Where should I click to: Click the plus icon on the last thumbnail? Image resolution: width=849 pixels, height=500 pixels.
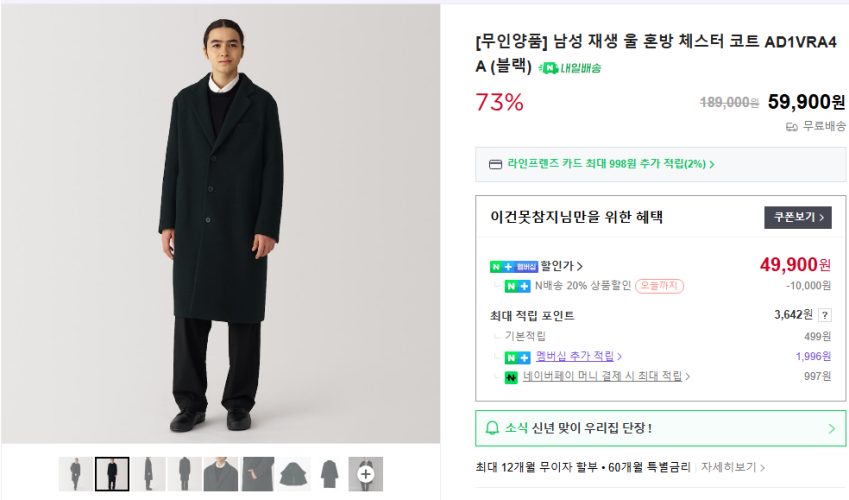tap(366, 474)
